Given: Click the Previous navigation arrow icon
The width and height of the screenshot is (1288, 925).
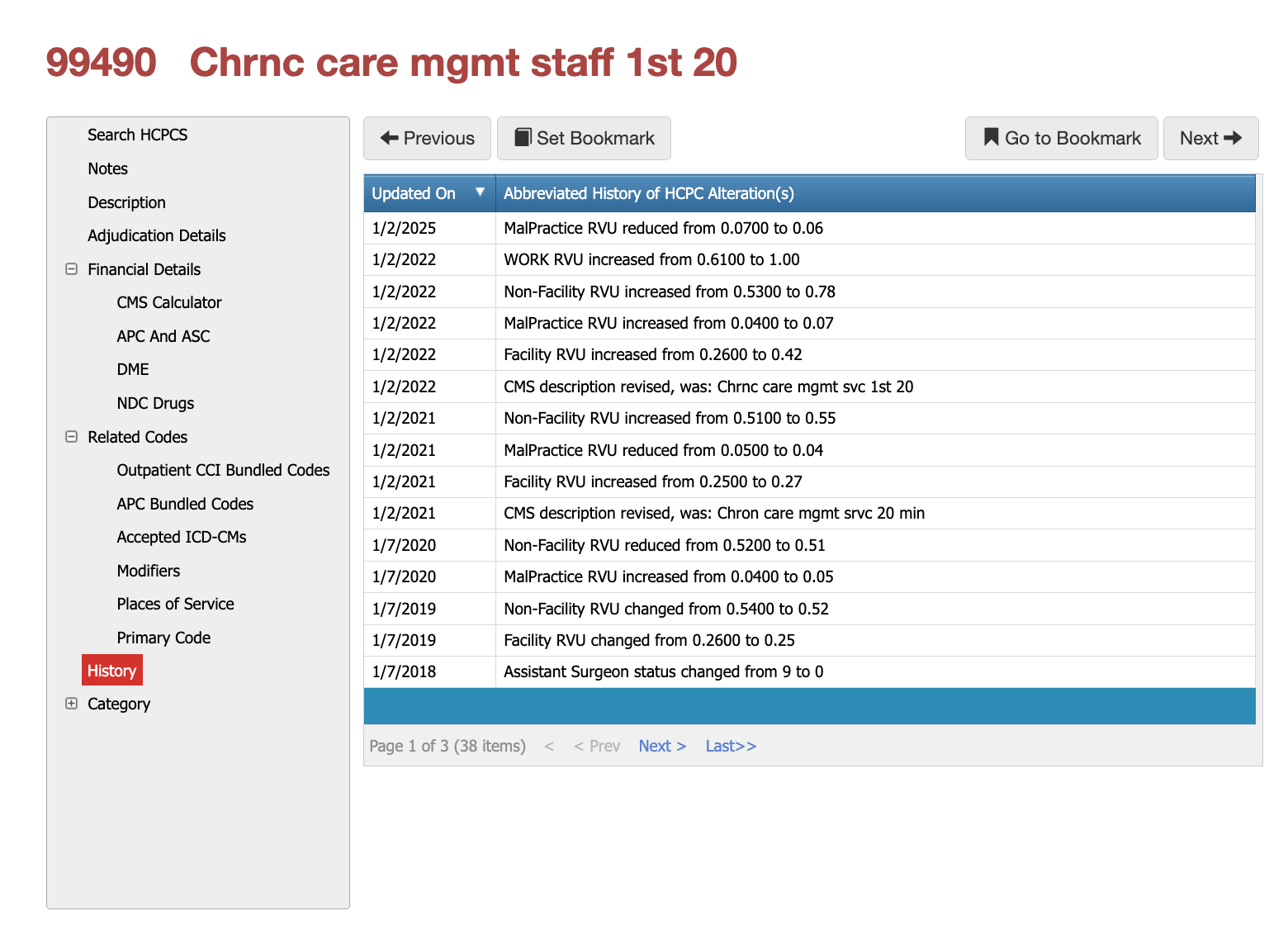Looking at the screenshot, I should [388, 138].
